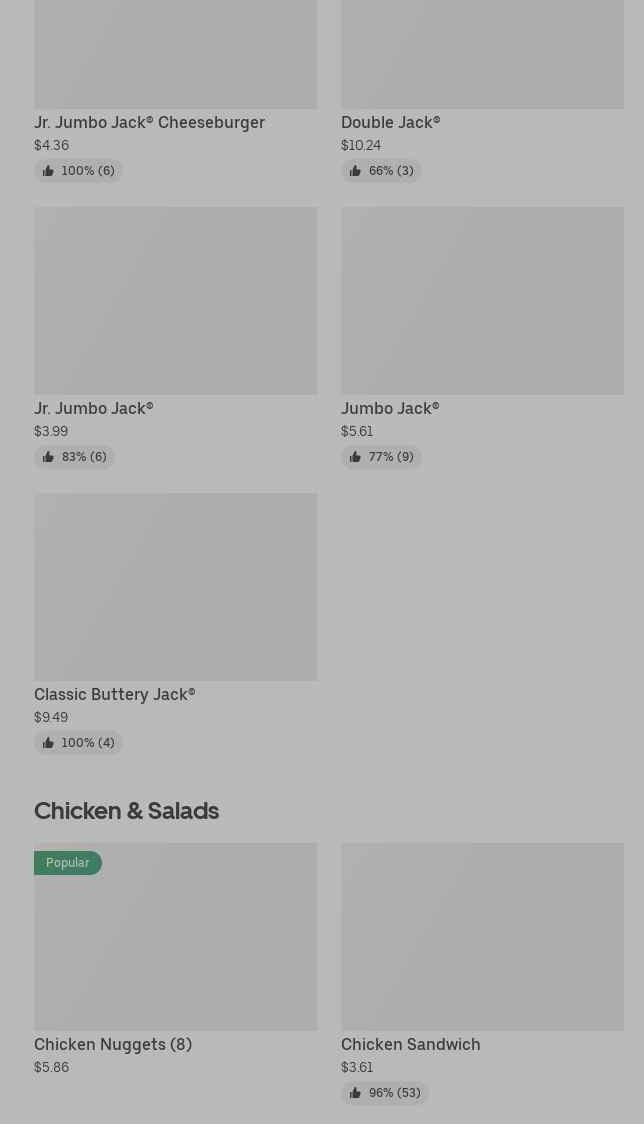This screenshot has height=1124, width=644.
Task: Click thumbs-up icon next to 83% rating
Action: click(x=48, y=457)
